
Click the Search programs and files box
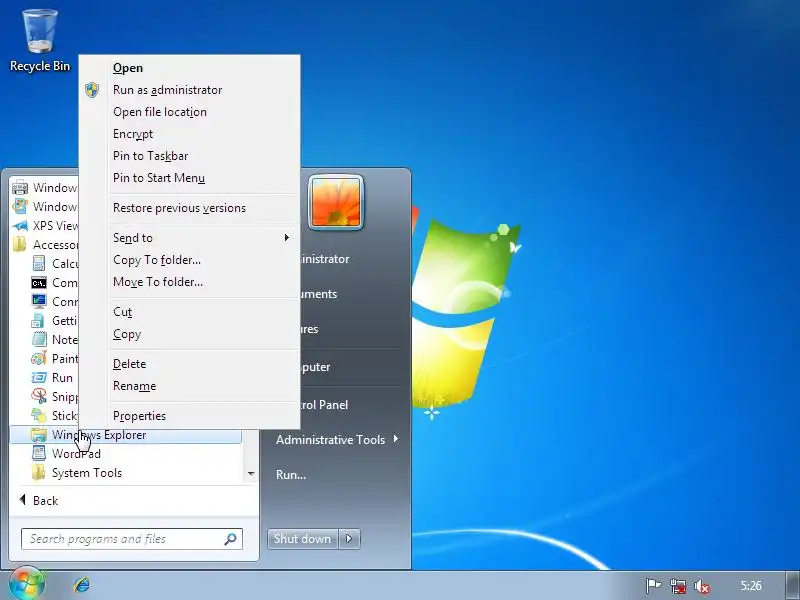coord(131,539)
